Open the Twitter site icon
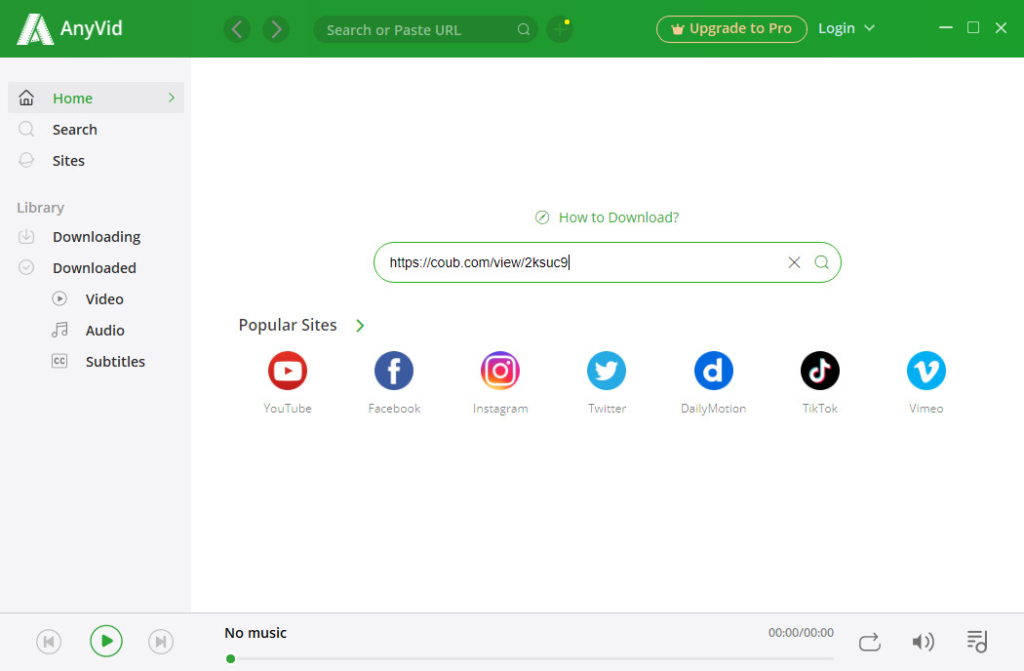Screen dimensions: 1024x671 tap(607, 370)
